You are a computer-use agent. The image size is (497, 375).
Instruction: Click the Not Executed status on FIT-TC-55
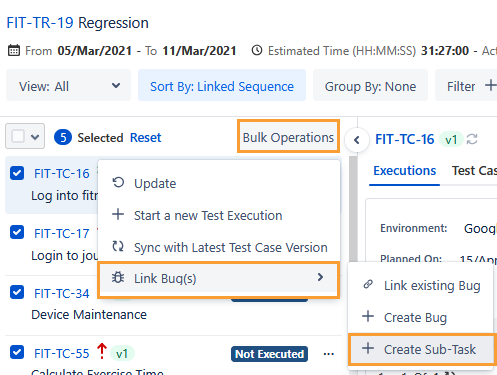pos(269,354)
